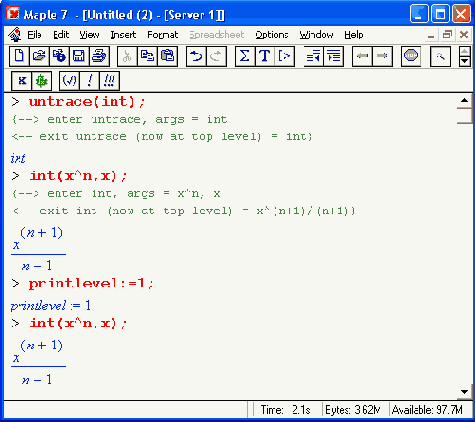Click the (√) auto-correct syntax button
The width and height of the screenshot is (475, 422).
pyautogui.click(x=69, y=81)
